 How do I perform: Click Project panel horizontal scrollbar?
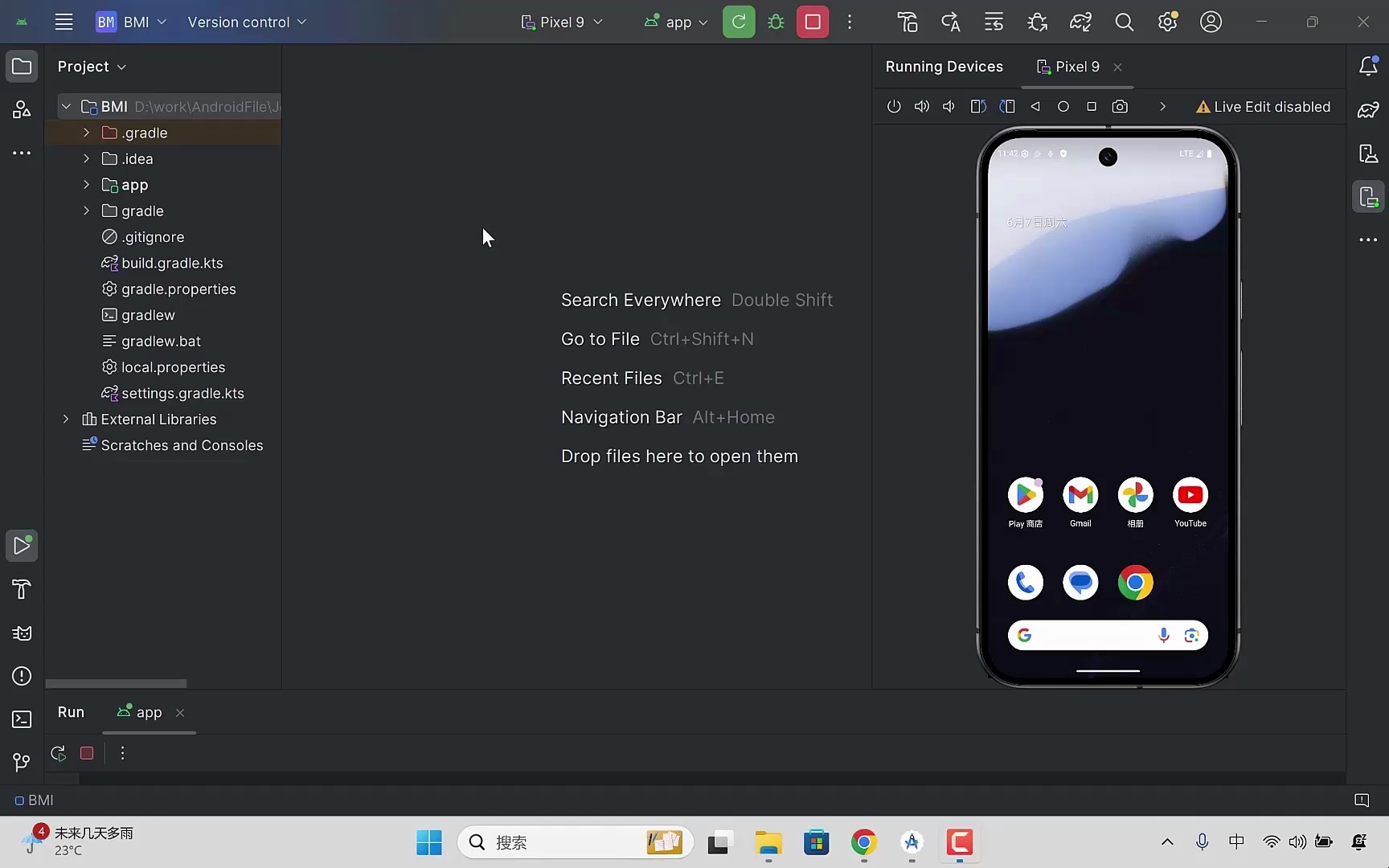(116, 683)
